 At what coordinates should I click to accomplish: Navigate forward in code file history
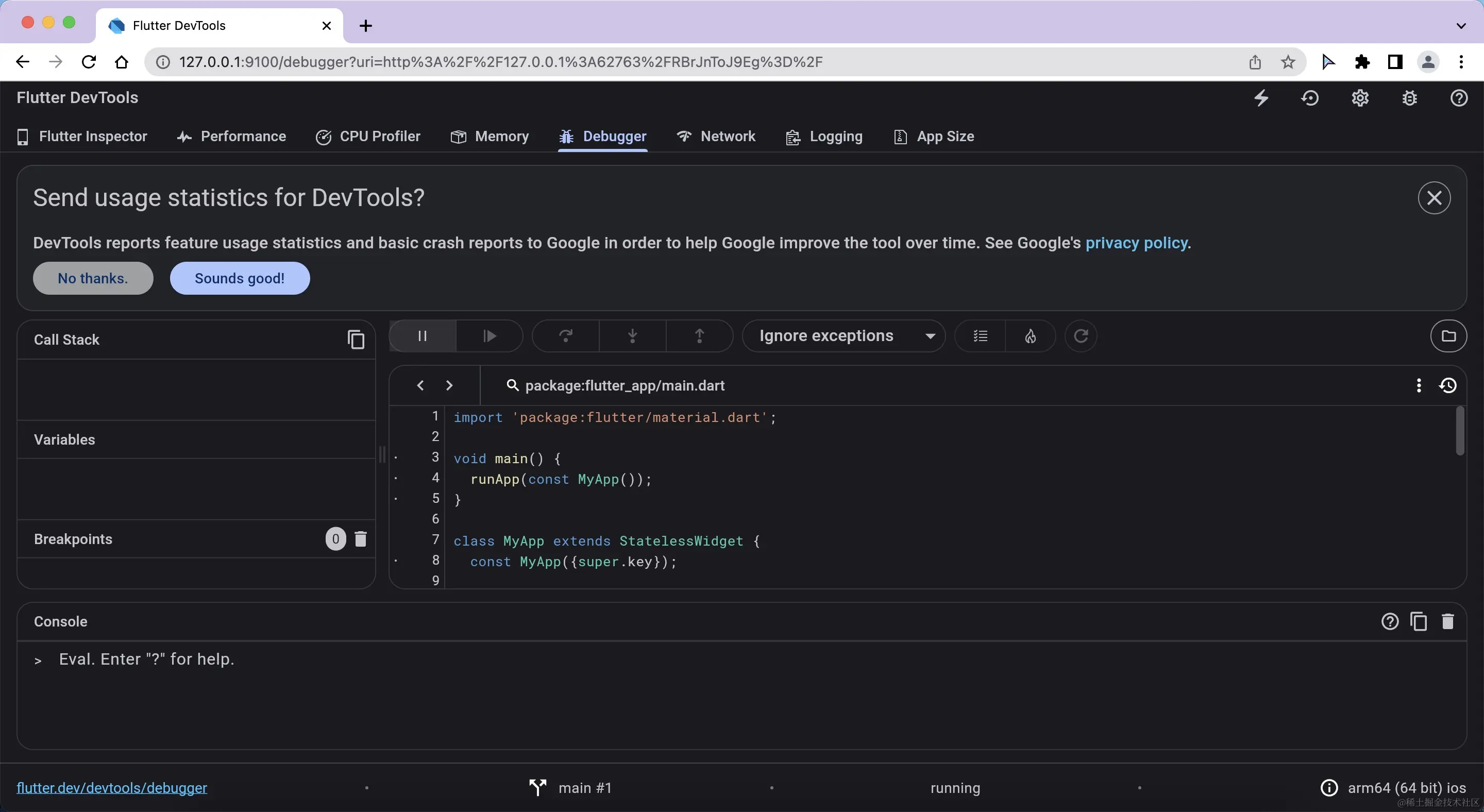coord(449,385)
